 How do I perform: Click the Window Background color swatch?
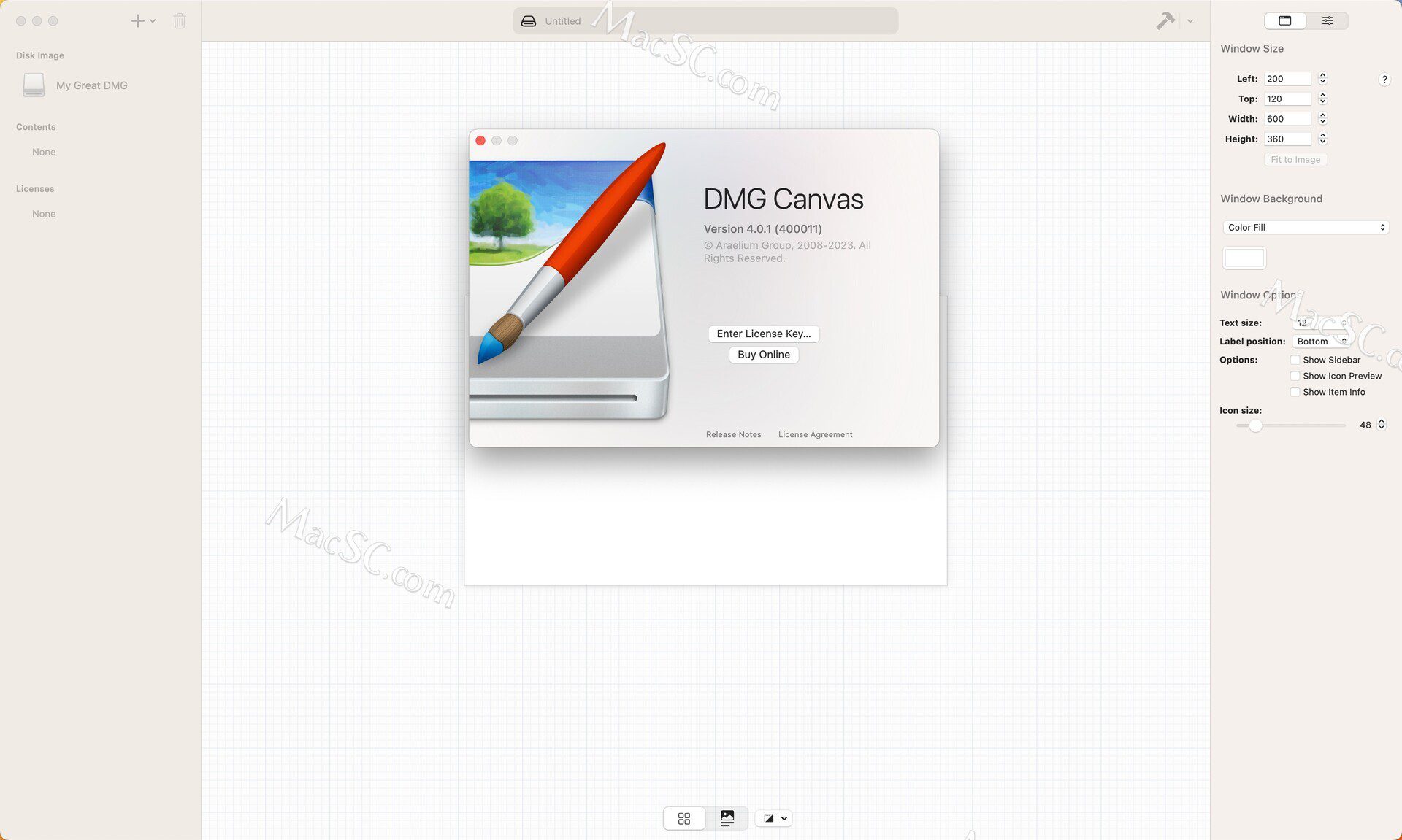click(x=1244, y=257)
